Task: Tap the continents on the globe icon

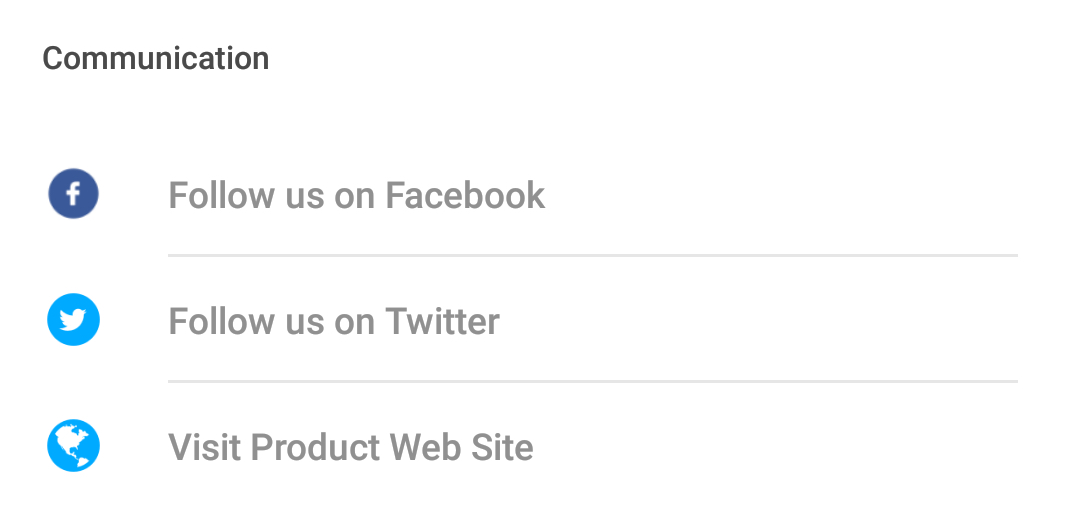Action: 73,446
